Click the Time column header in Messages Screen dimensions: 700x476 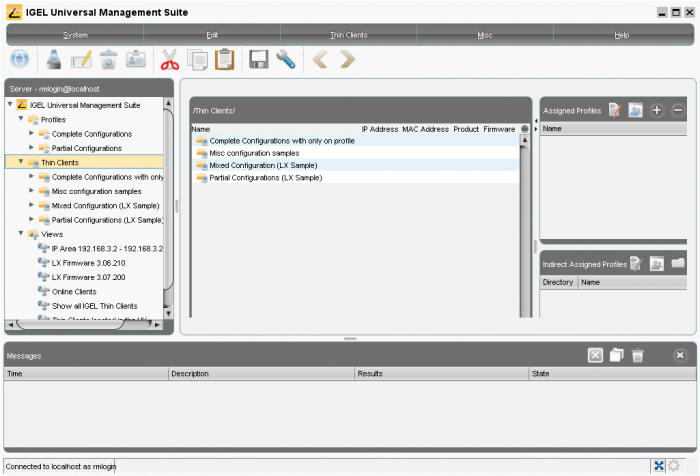pyautogui.click(x=86, y=374)
